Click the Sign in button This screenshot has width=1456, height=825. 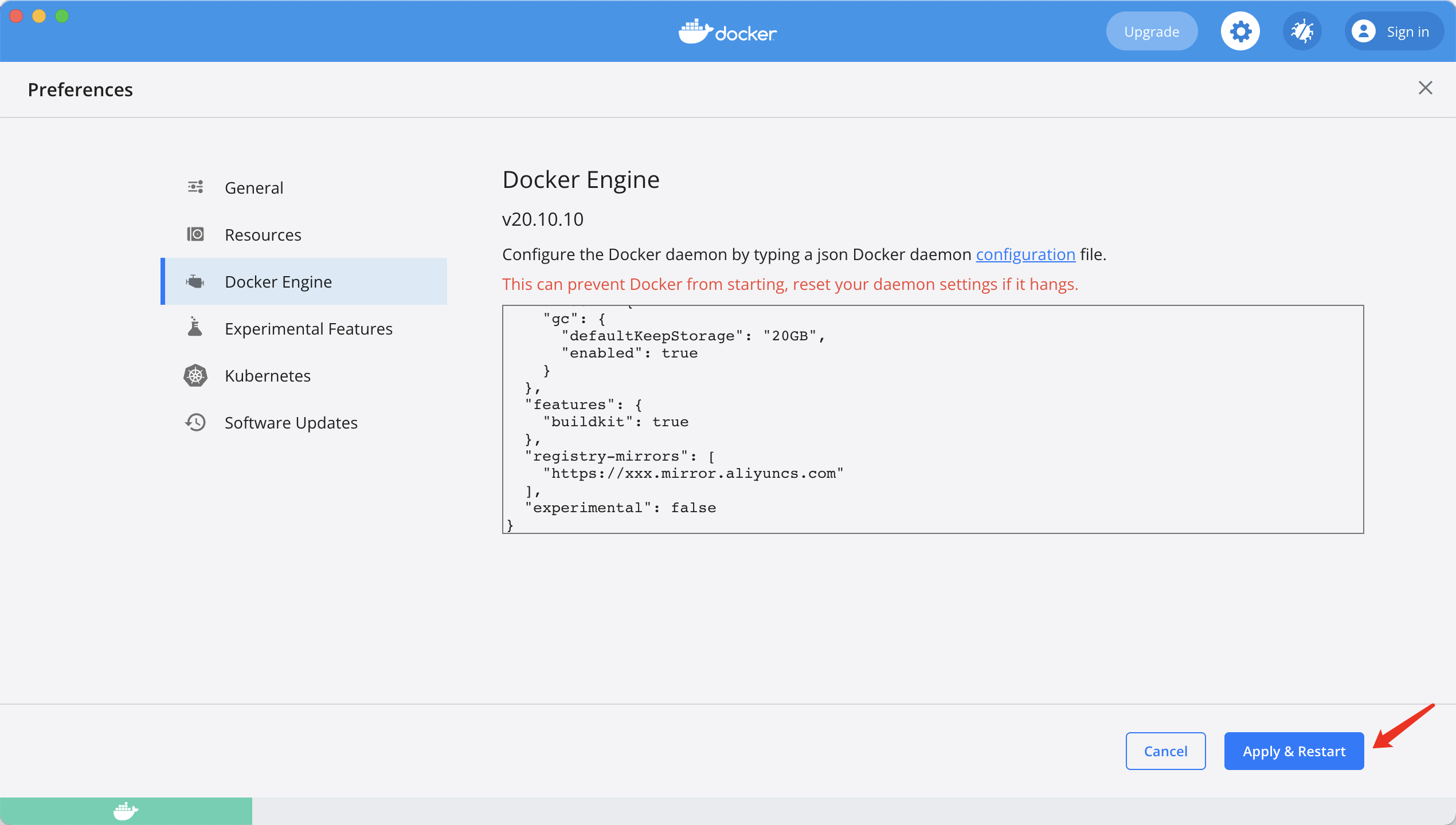(1394, 31)
